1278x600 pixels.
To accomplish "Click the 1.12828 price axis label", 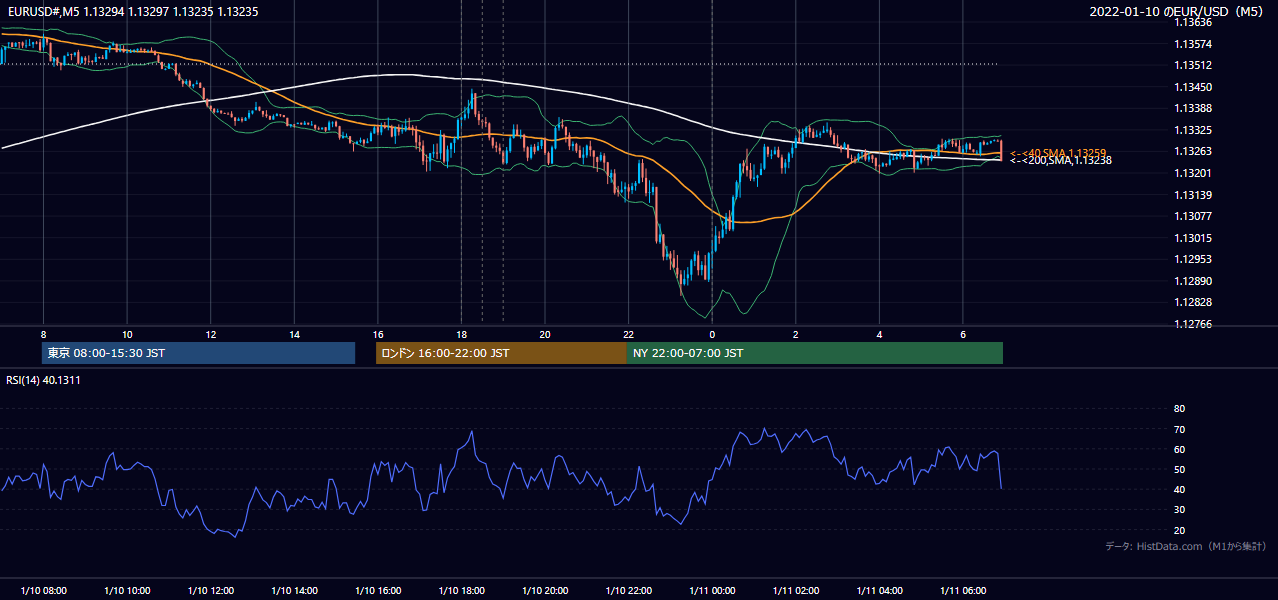I will (x=1193, y=302).
